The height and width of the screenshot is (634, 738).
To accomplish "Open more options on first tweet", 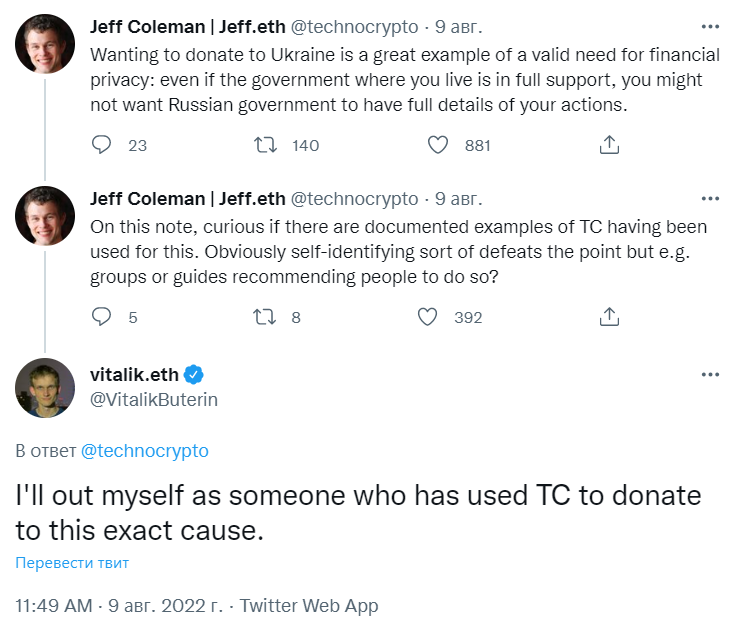I will [x=710, y=26].
